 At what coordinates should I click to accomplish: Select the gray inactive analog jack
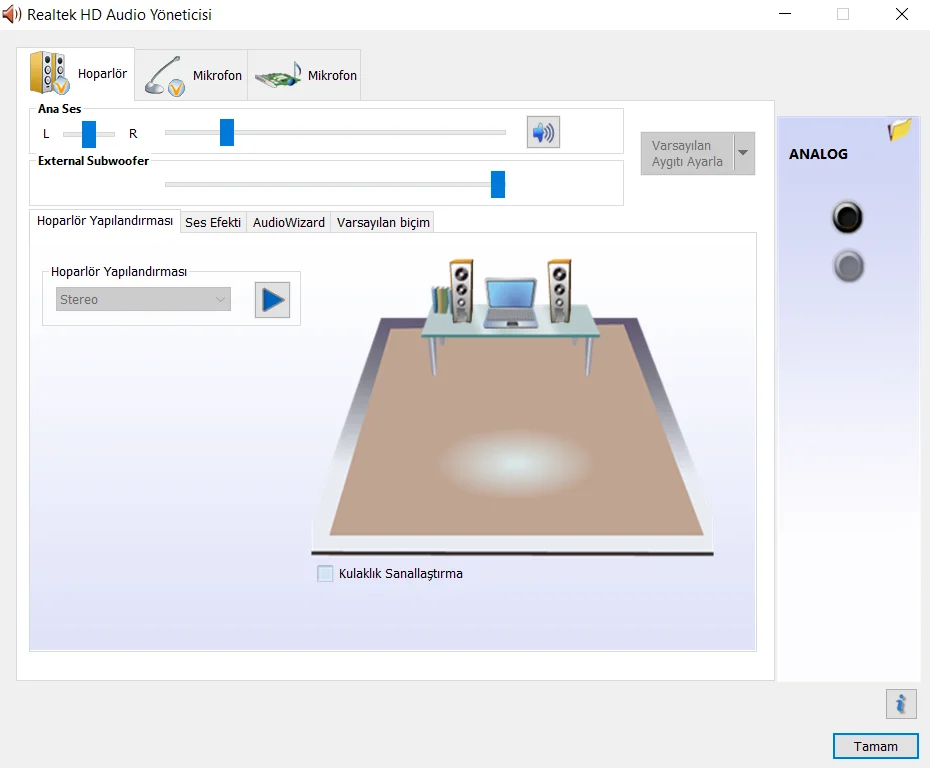[x=848, y=266]
